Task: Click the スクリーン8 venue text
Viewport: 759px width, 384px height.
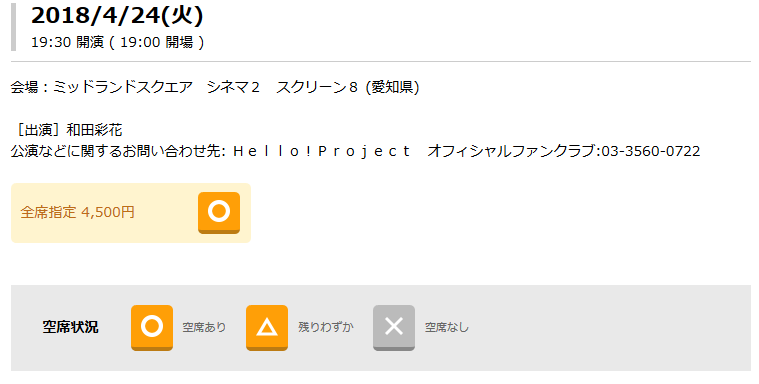Action: coord(317,87)
